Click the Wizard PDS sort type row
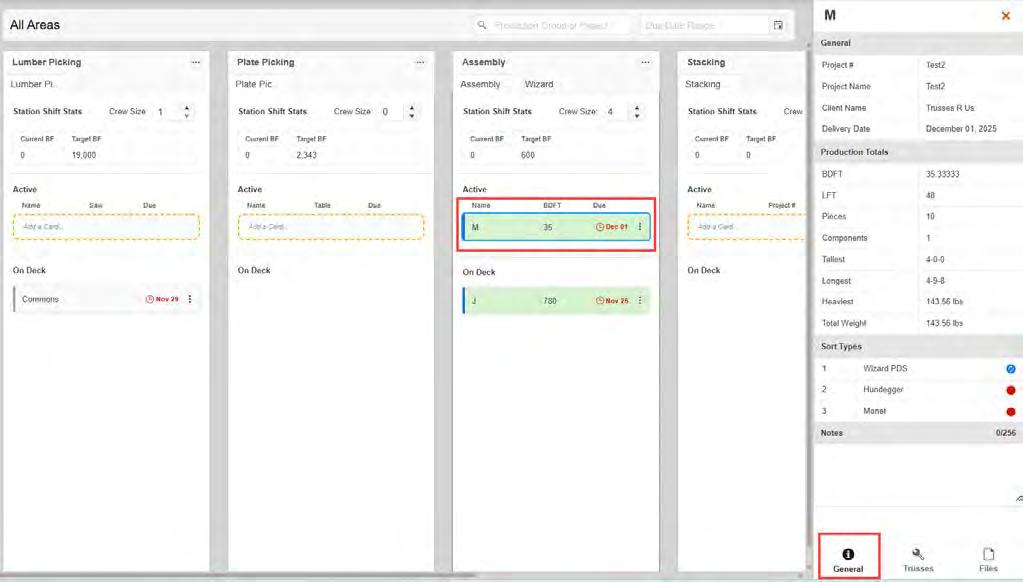 pyautogui.click(x=918, y=369)
